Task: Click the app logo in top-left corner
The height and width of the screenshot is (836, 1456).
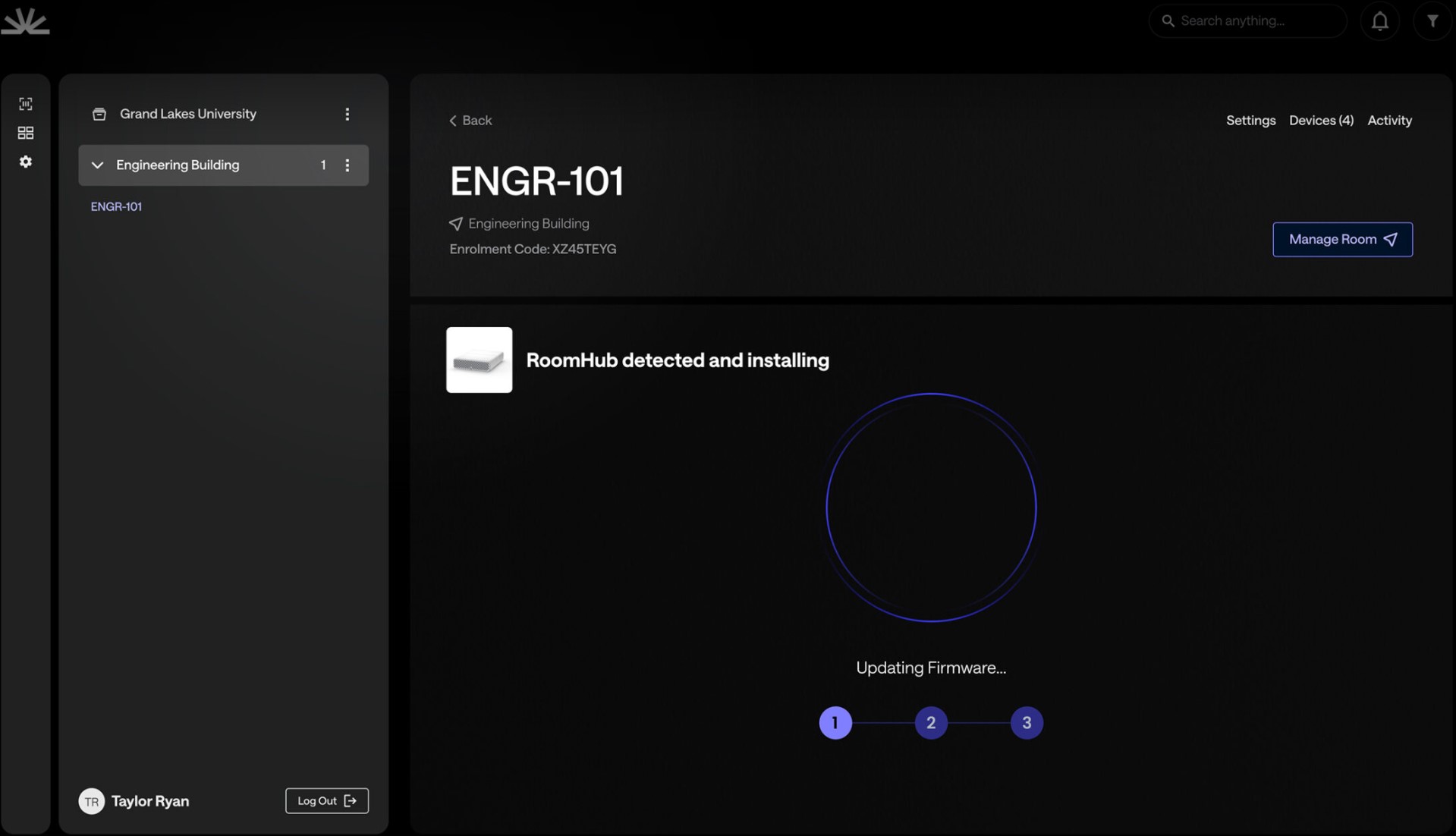Action: tap(25, 21)
